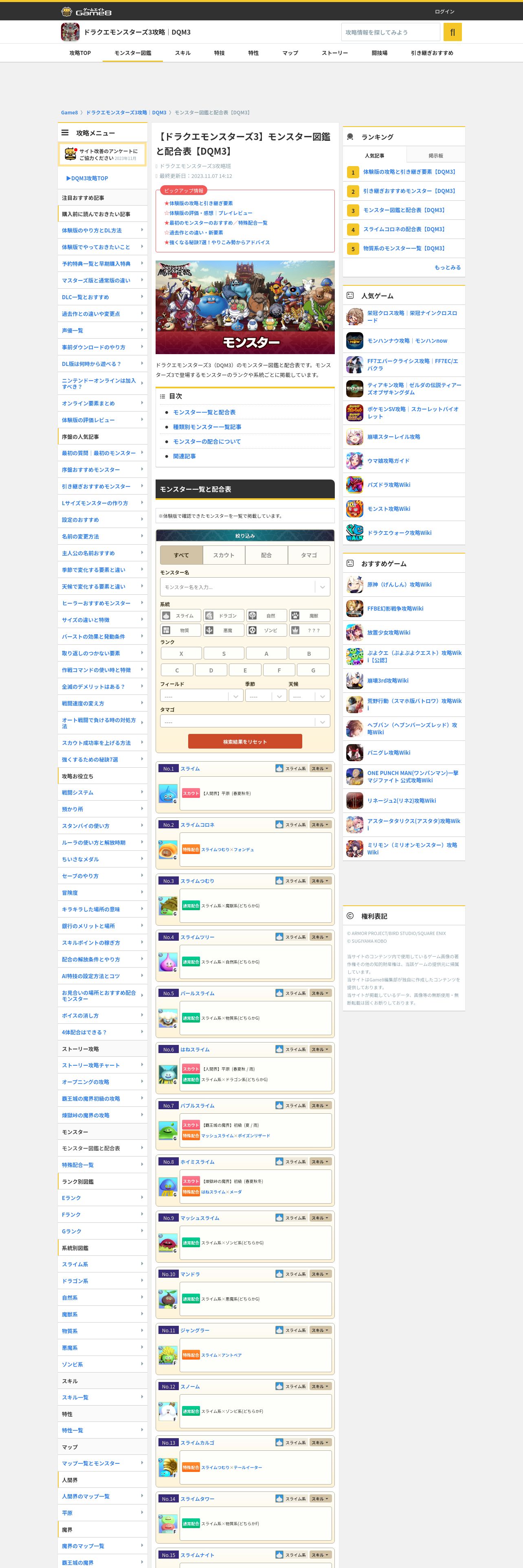
Task: Toggle the rank S filter
Action: point(224,653)
